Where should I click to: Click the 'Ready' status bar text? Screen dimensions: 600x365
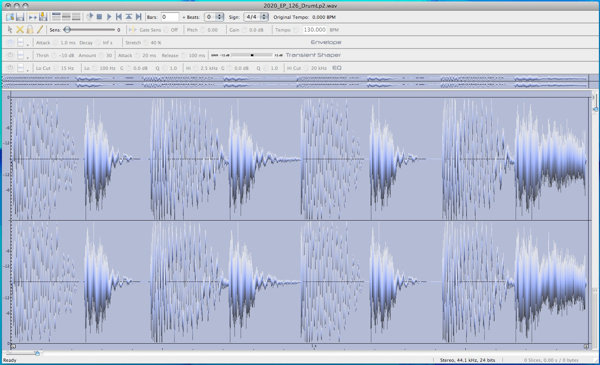point(10,360)
